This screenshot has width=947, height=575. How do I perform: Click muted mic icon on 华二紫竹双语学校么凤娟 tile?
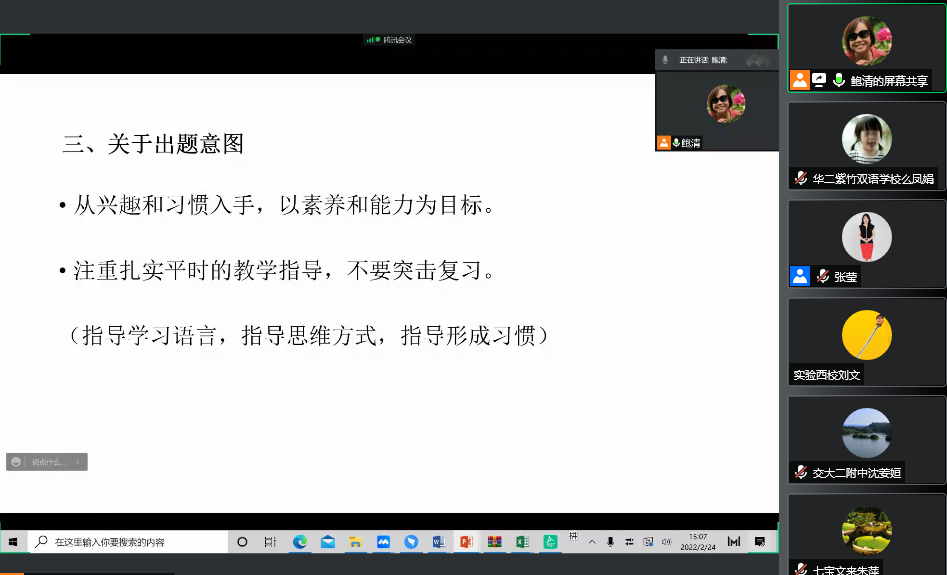pos(800,179)
